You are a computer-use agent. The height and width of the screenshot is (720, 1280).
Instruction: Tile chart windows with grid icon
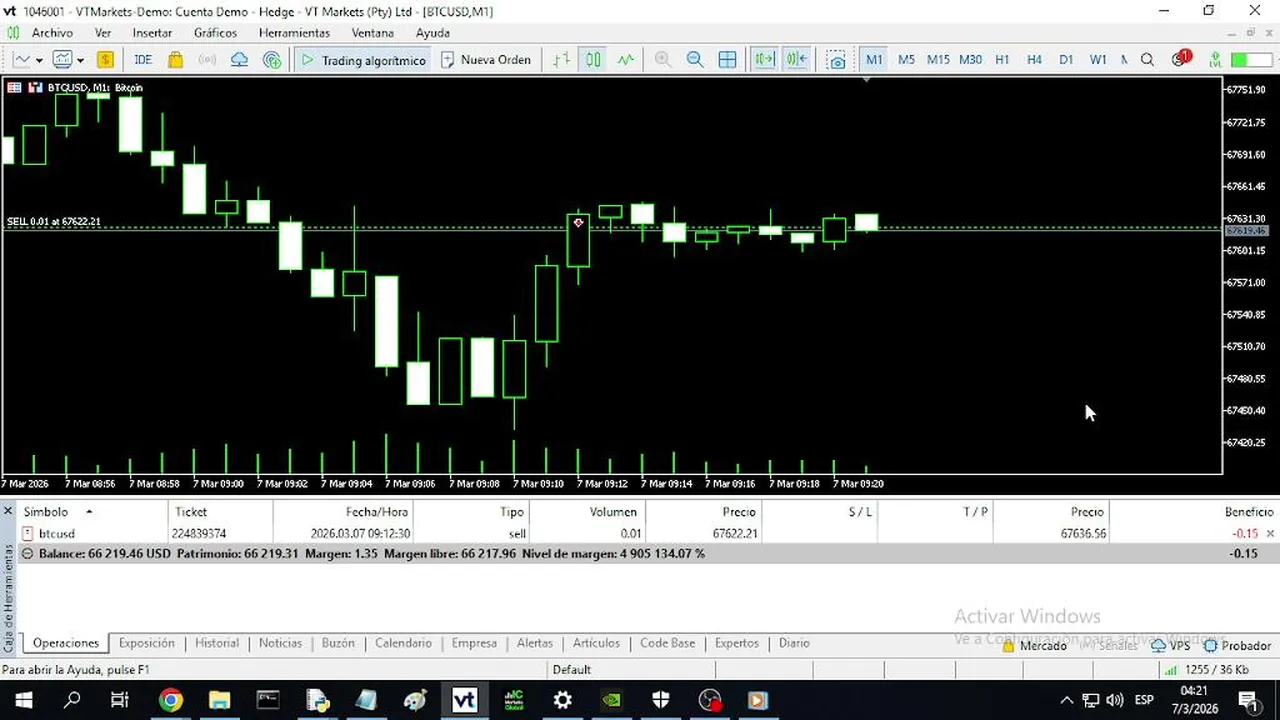pos(727,60)
